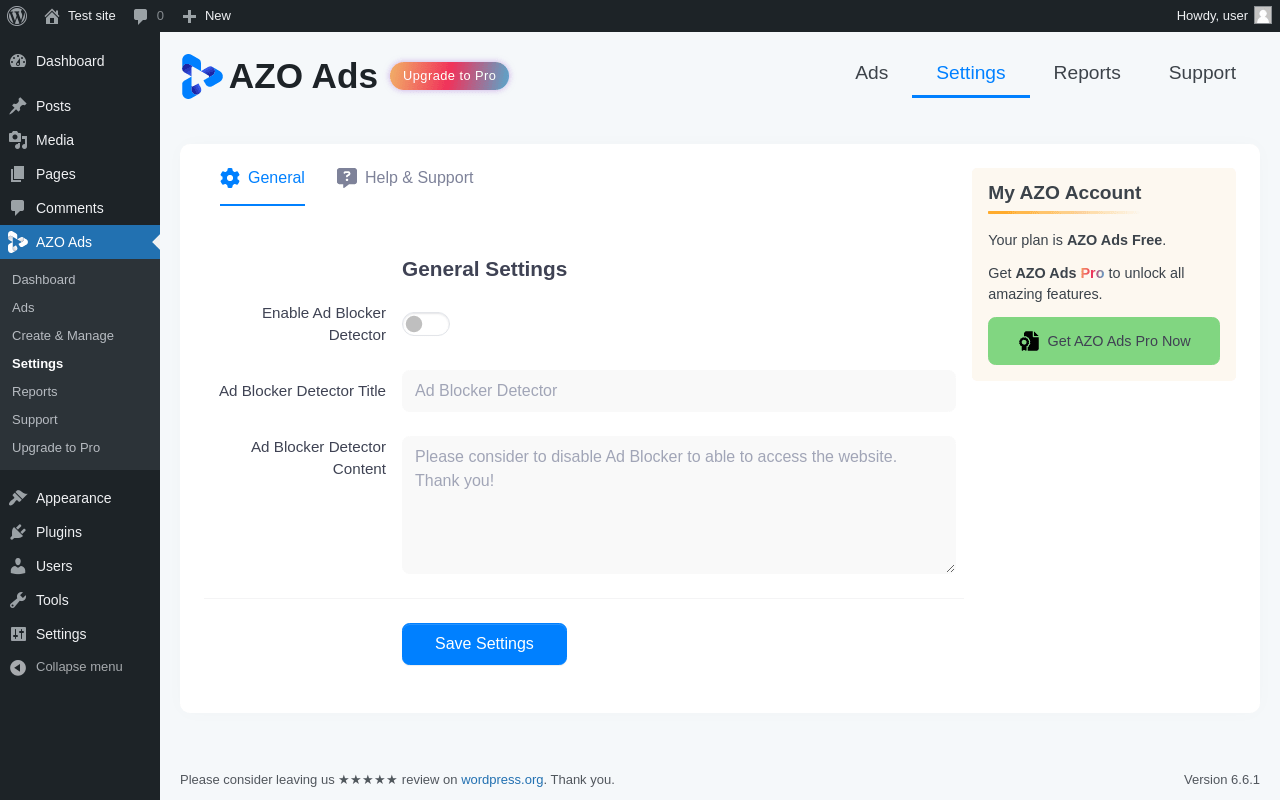Click the General gear icon

[x=230, y=178]
